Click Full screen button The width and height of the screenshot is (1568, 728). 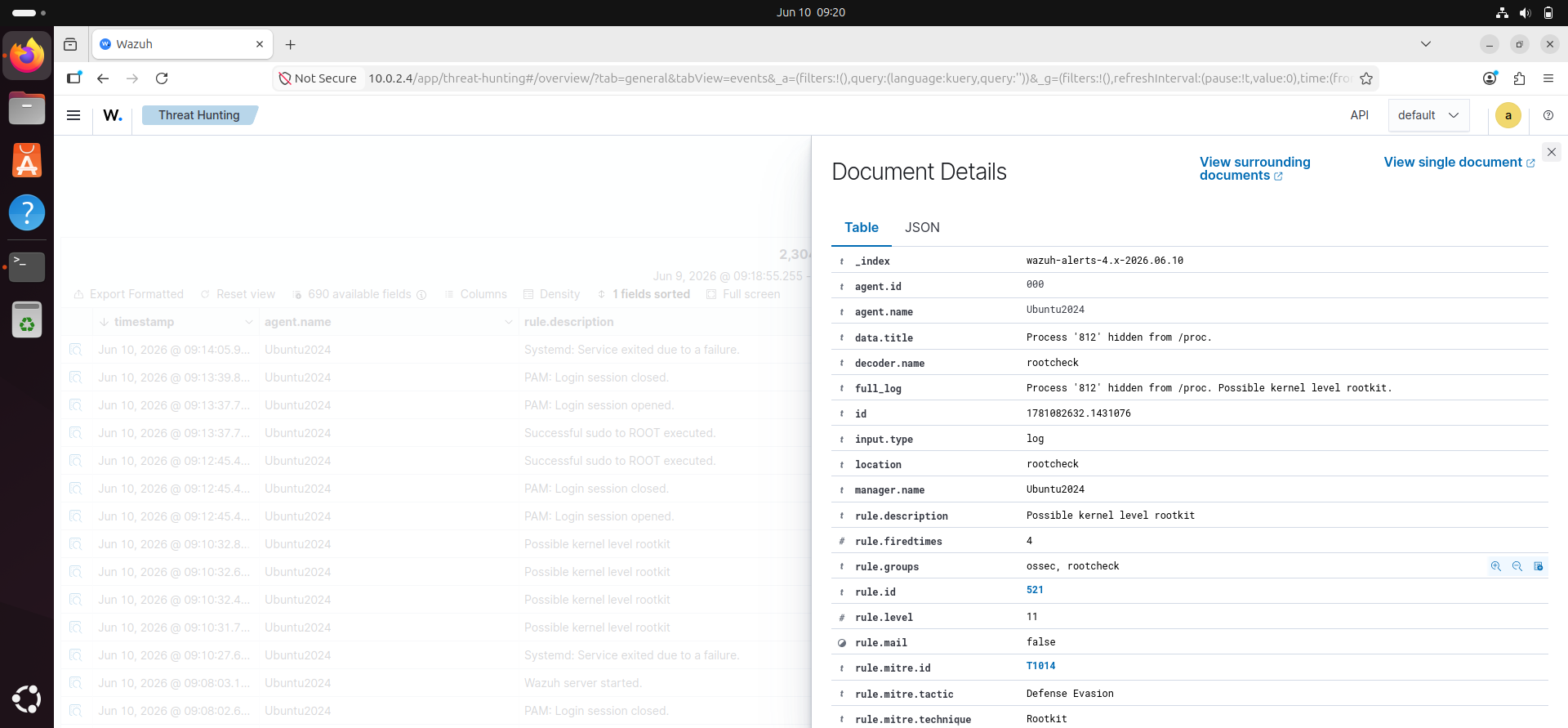(743, 294)
